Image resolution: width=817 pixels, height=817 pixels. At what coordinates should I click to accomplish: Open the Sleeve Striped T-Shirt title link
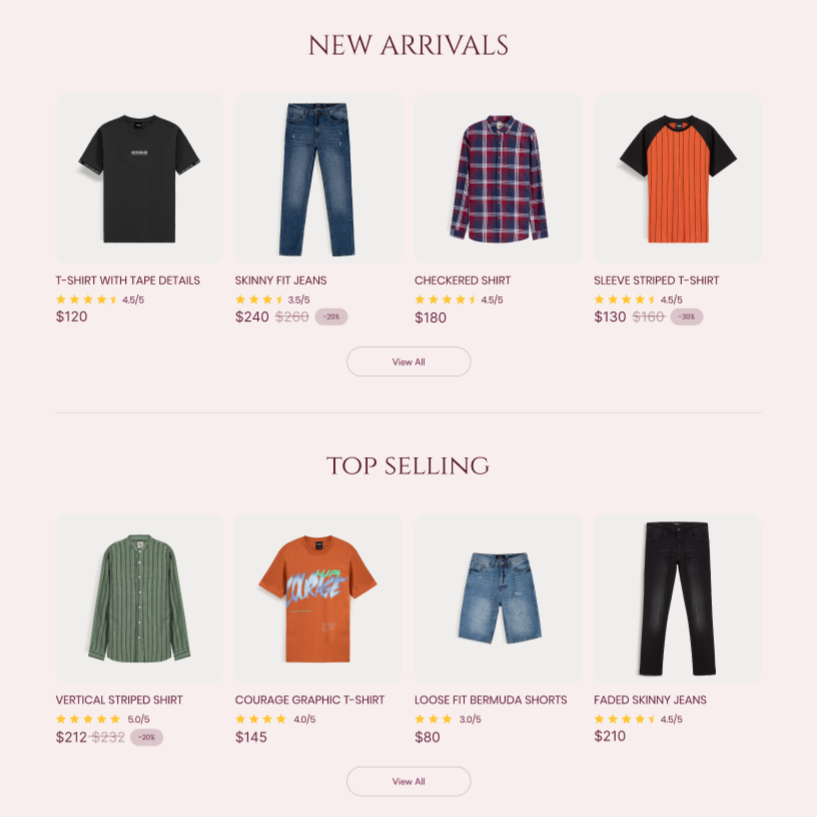[657, 280]
